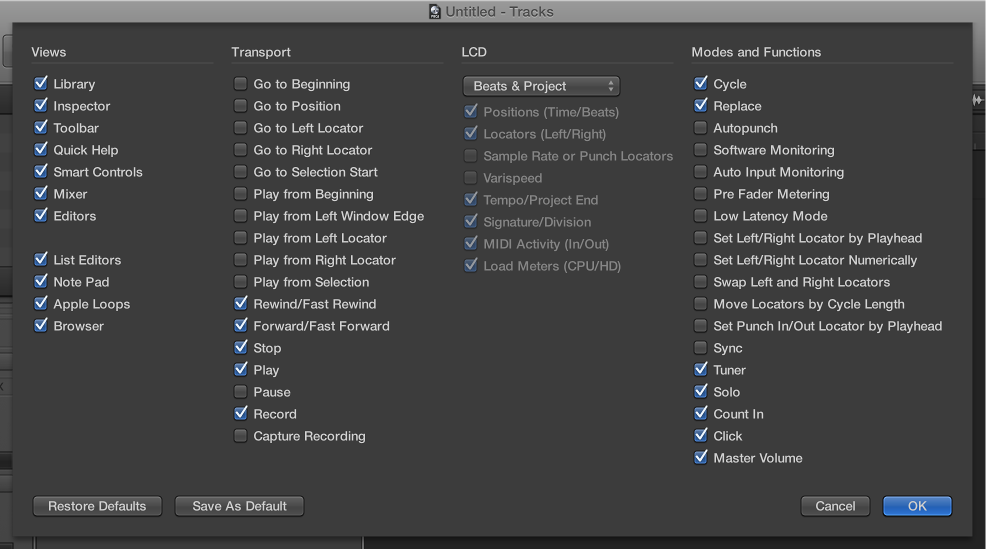986x550 pixels.
Task: Click Tempo/Project End checkbox
Action: pos(470,200)
